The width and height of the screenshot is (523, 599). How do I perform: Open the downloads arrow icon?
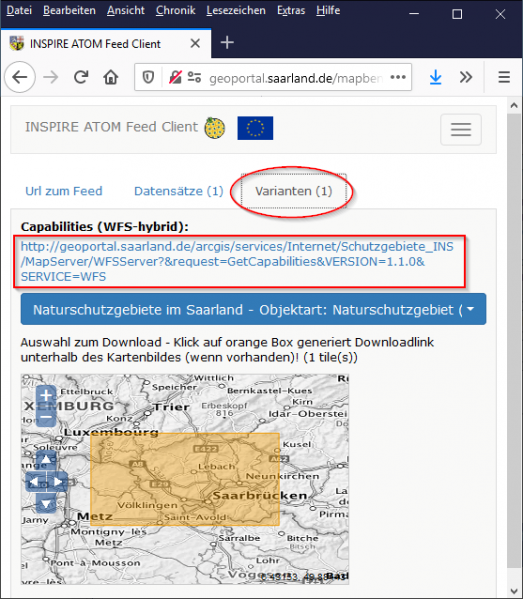tap(436, 78)
